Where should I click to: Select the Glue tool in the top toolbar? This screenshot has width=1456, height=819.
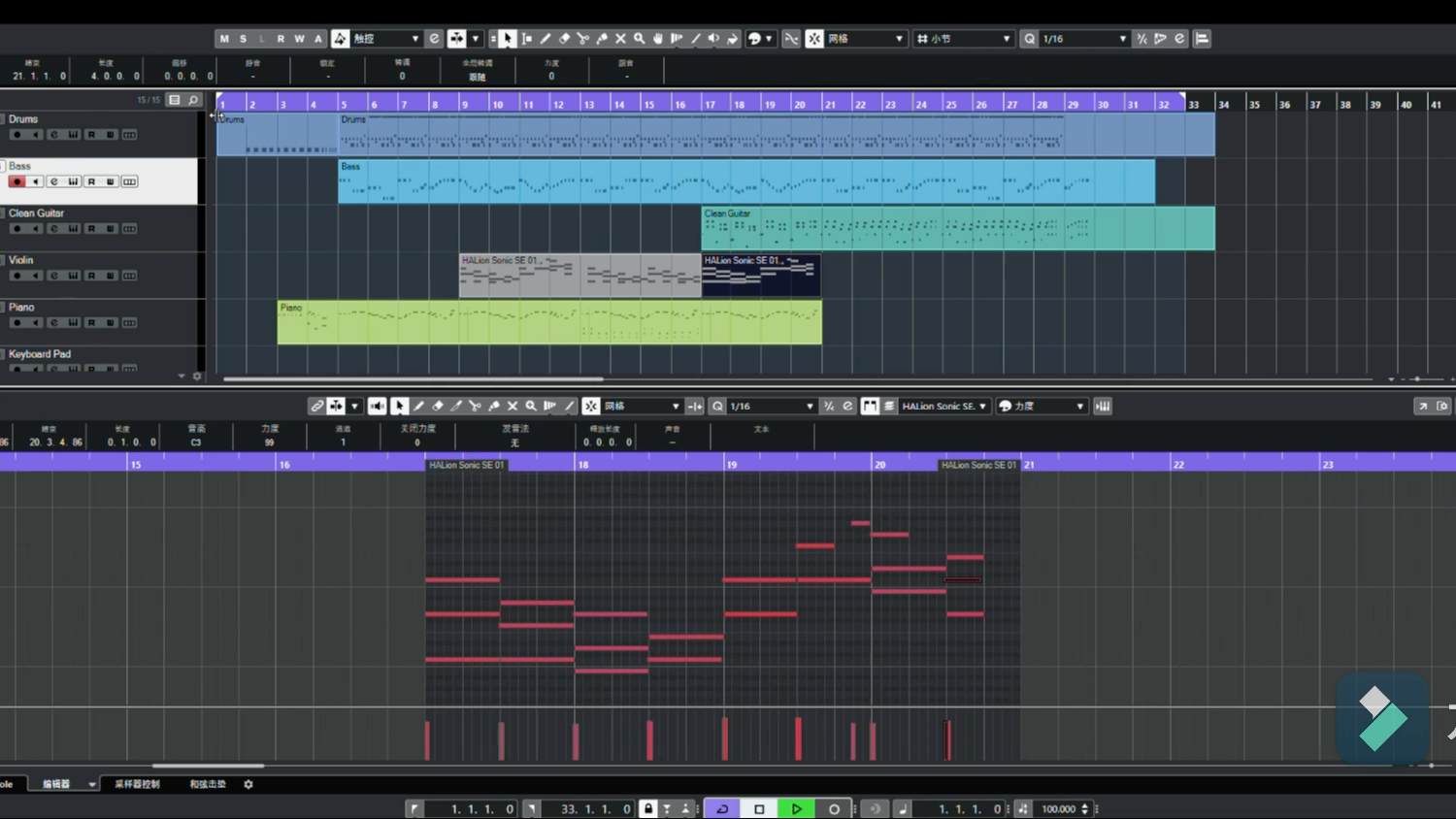pyautogui.click(x=602, y=39)
